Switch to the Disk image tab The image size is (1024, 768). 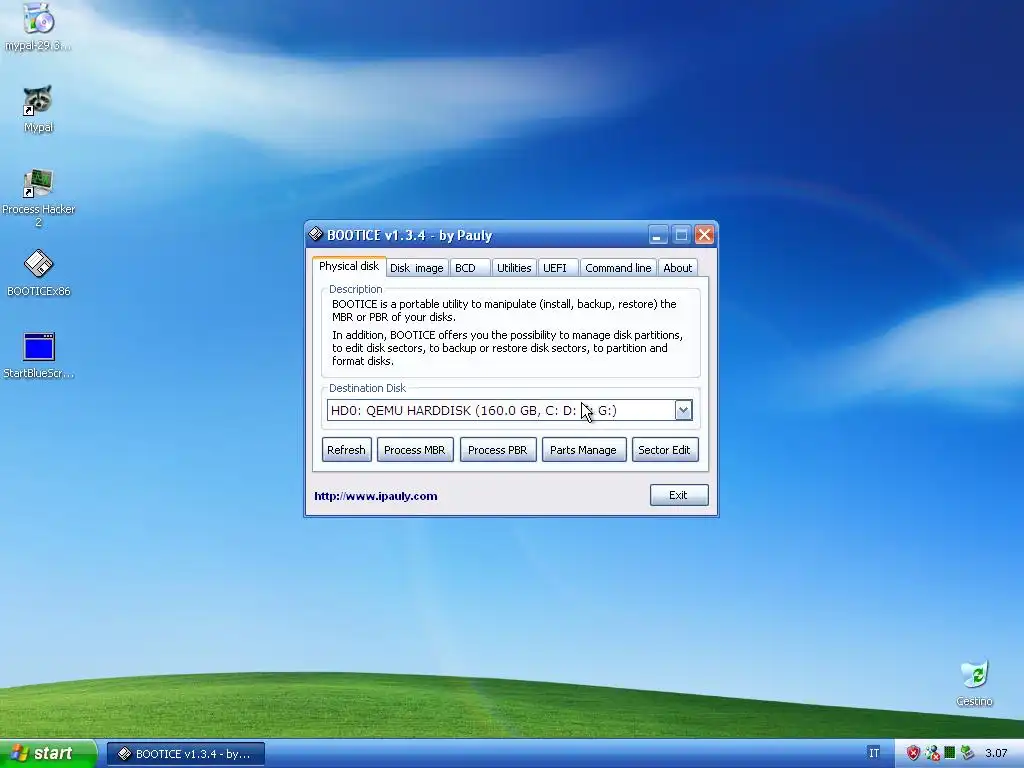[417, 268]
